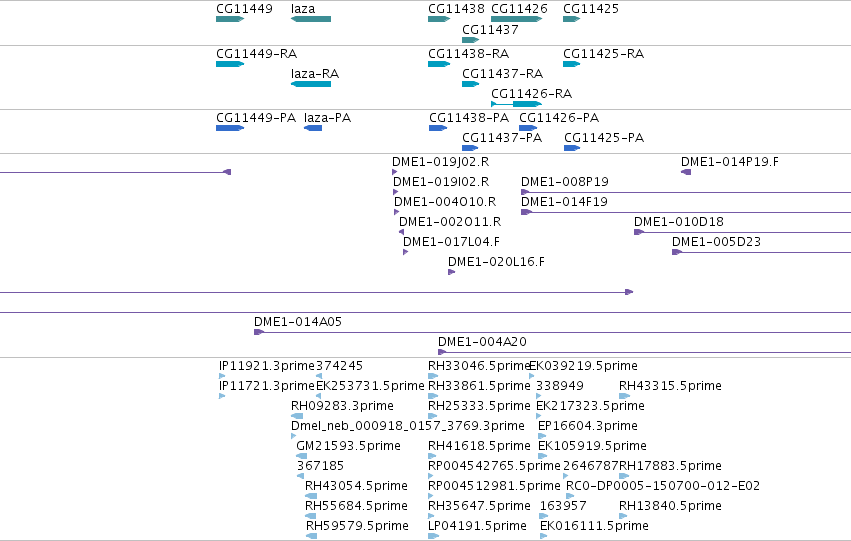
Task: Click EST RH09283.3prime
Action: click(x=342, y=406)
